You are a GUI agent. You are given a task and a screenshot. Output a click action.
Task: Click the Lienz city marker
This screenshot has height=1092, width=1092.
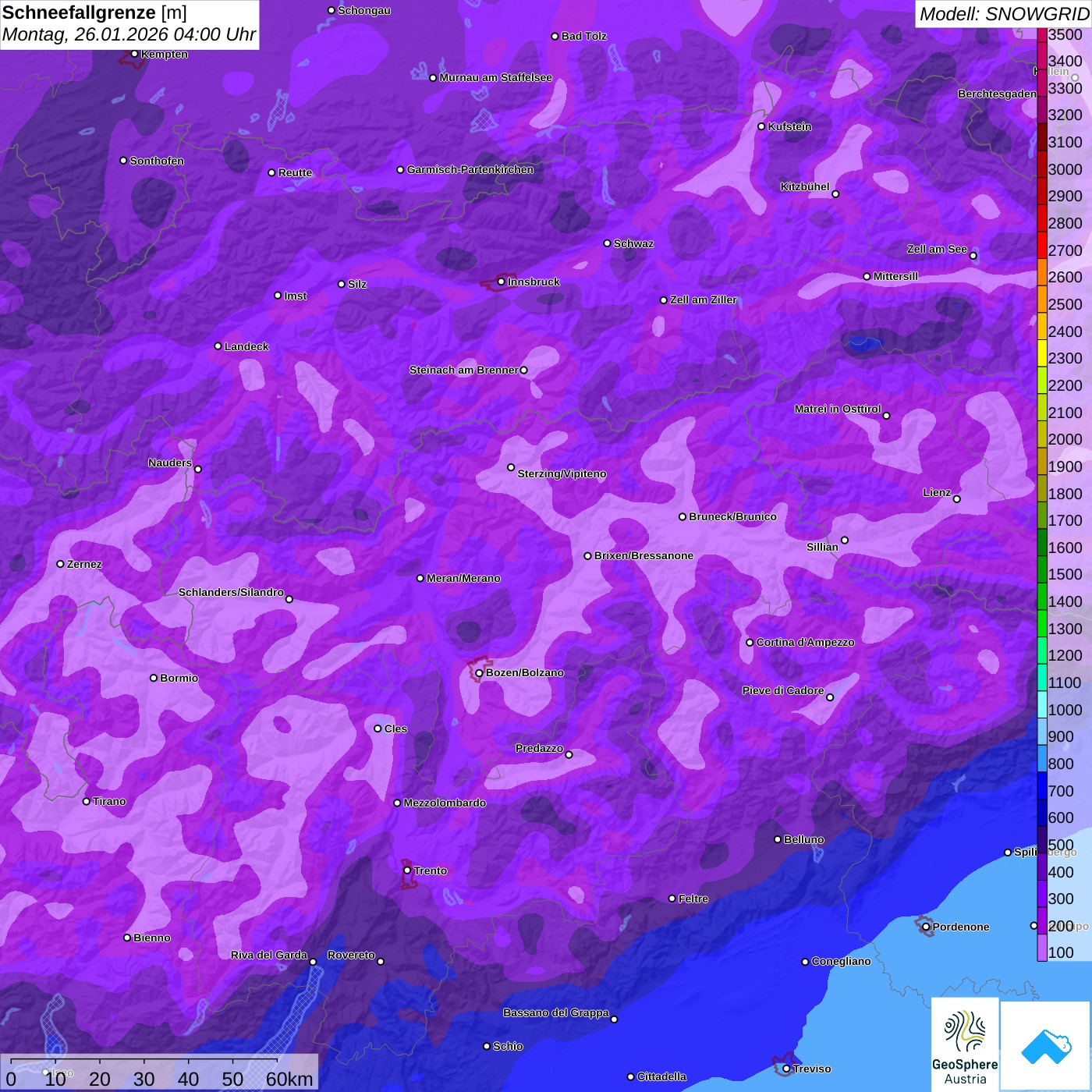pyautogui.click(x=957, y=499)
